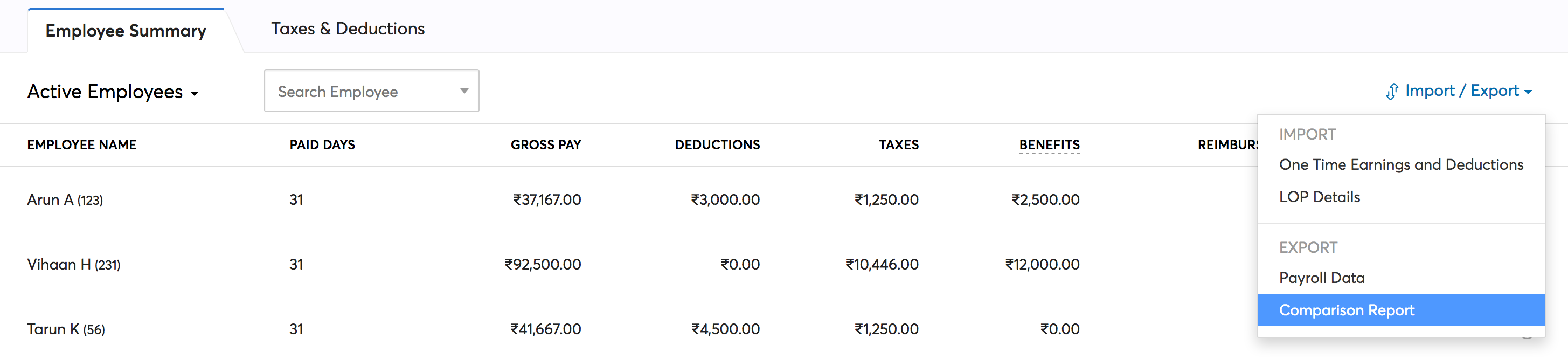The width and height of the screenshot is (1568, 359).
Task: Click the Taxes column header
Action: pyautogui.click(x=898, y=145)
